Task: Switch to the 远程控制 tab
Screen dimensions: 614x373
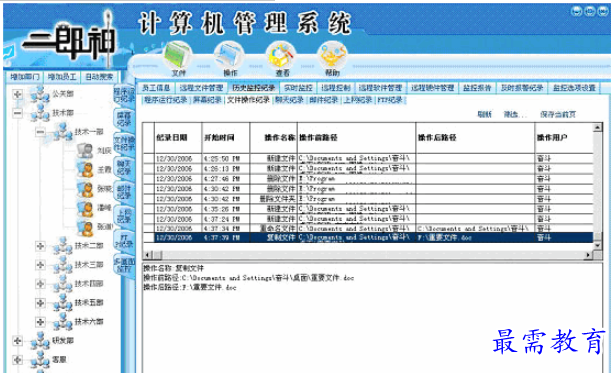Action: tap(336, 88)
